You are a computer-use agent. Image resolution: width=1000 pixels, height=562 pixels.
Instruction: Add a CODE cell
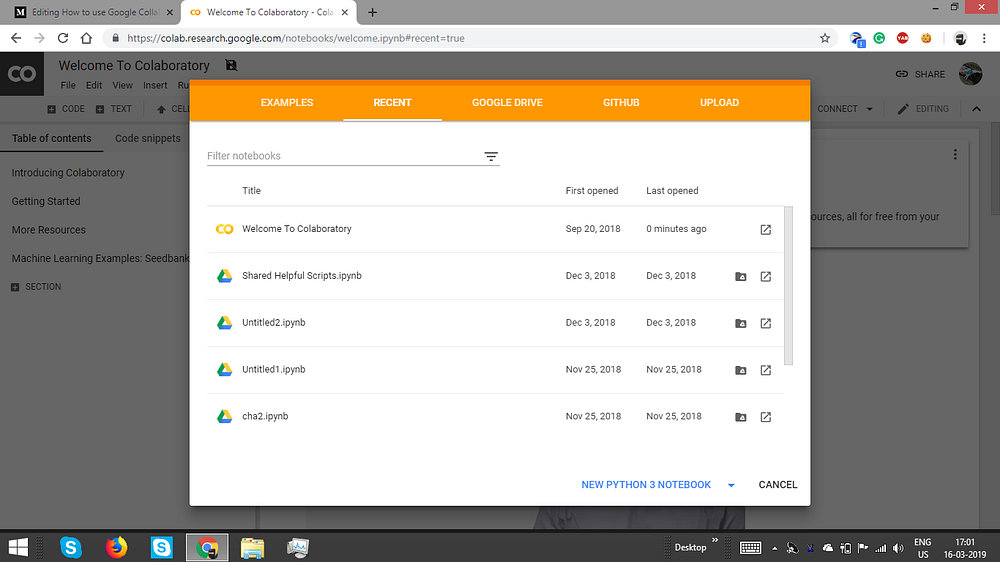click(66, 109)
